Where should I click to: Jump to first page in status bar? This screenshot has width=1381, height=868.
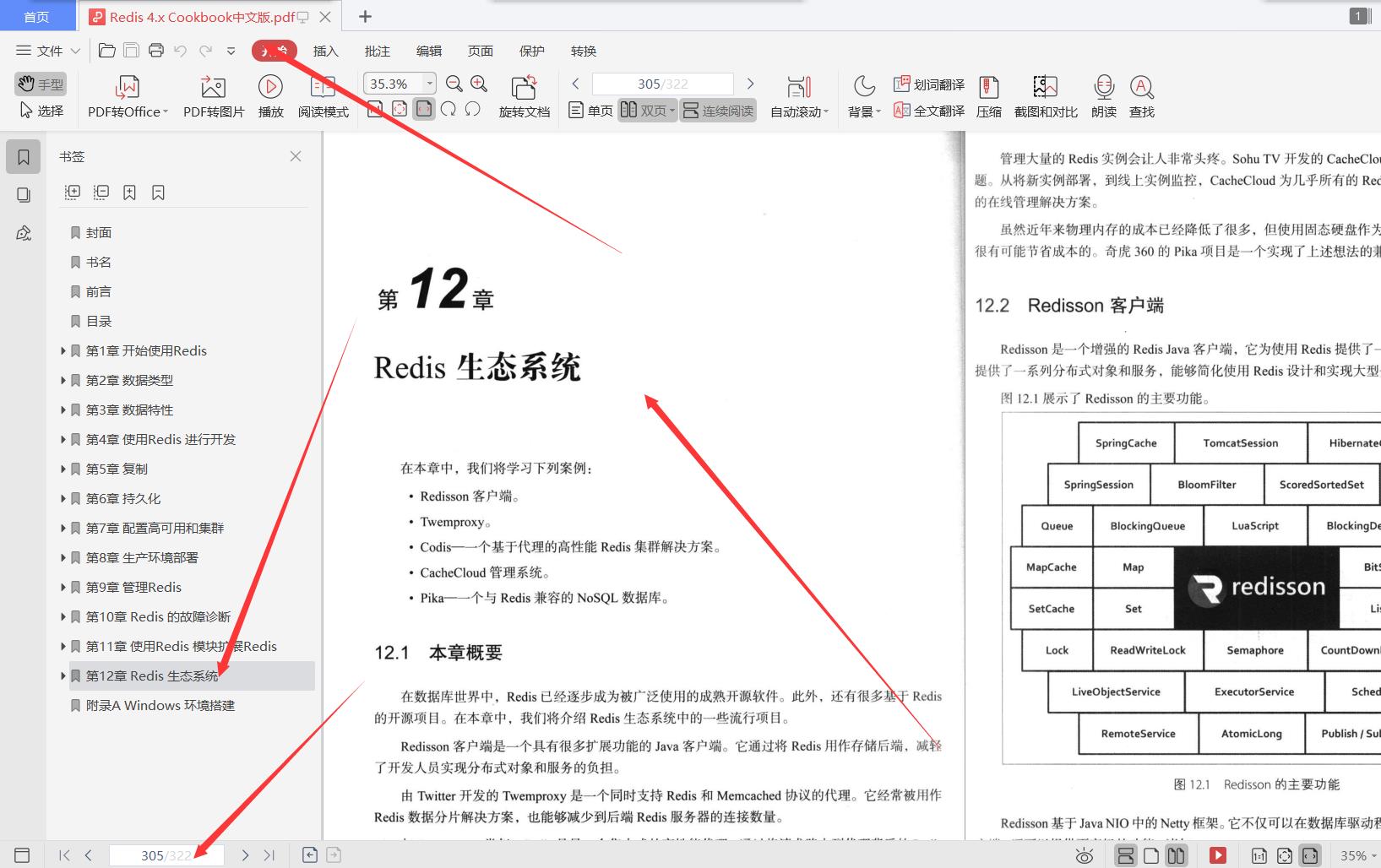tap(64, 855)
